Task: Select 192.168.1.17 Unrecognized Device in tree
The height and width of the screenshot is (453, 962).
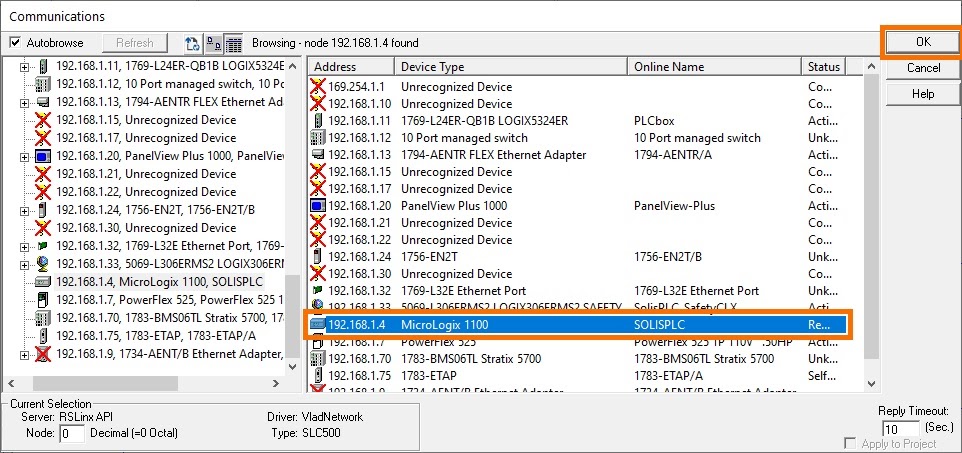Action: 146,138
